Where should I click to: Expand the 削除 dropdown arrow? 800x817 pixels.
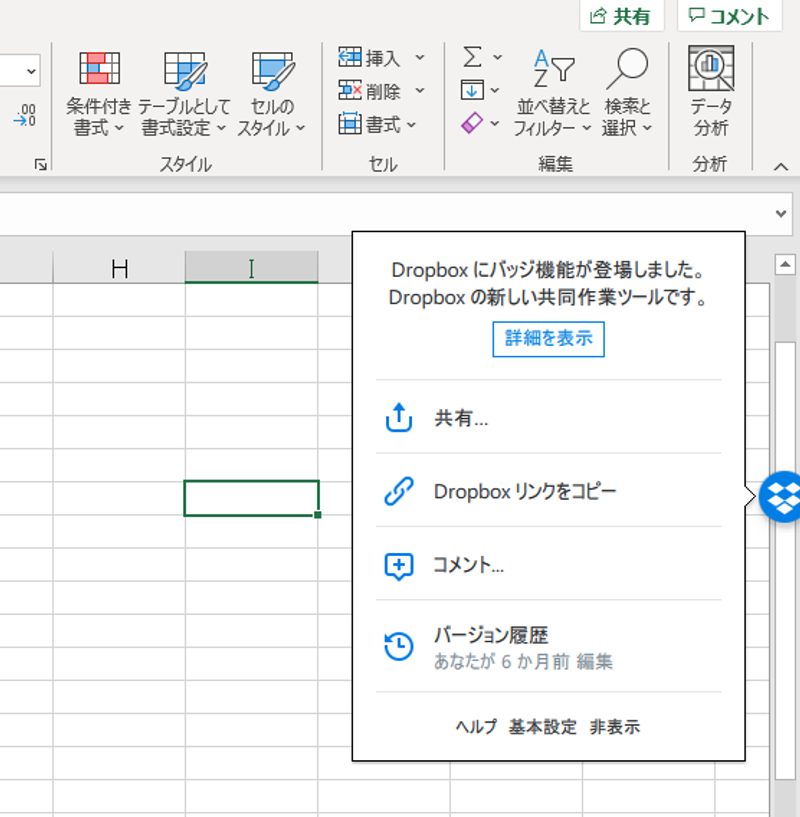pos(420,91)
